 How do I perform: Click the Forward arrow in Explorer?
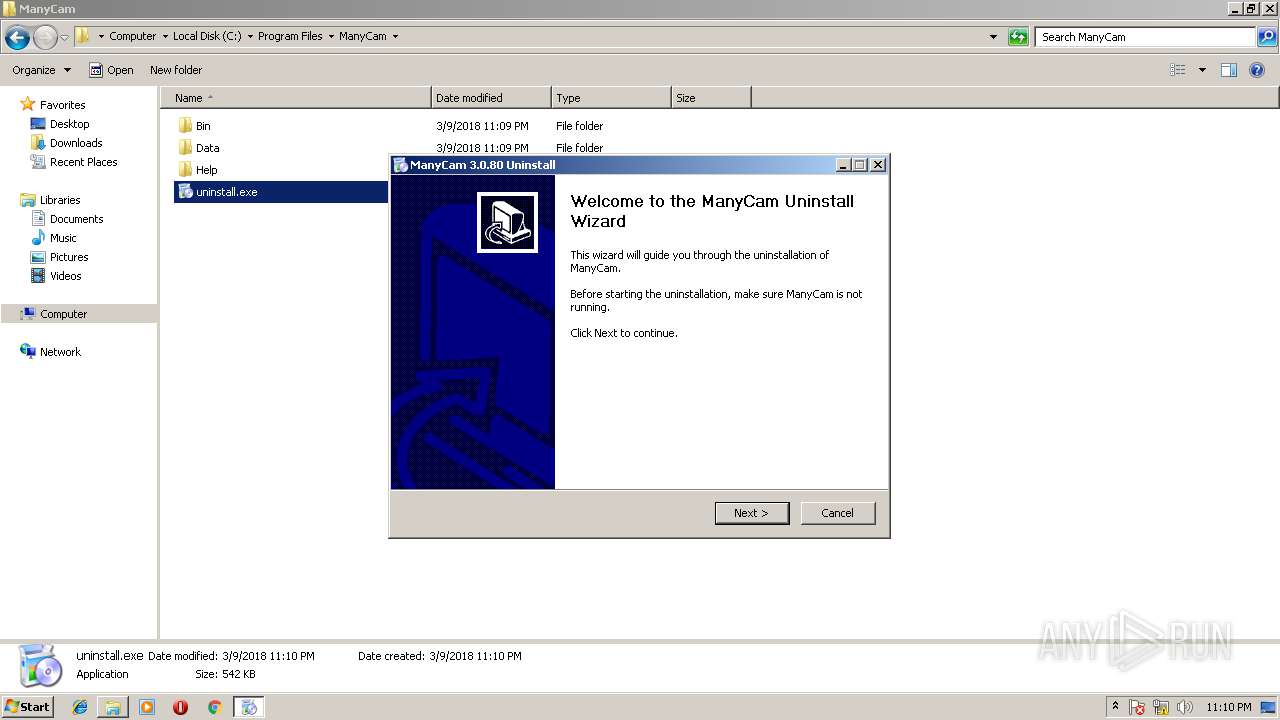tap(45, 38)
